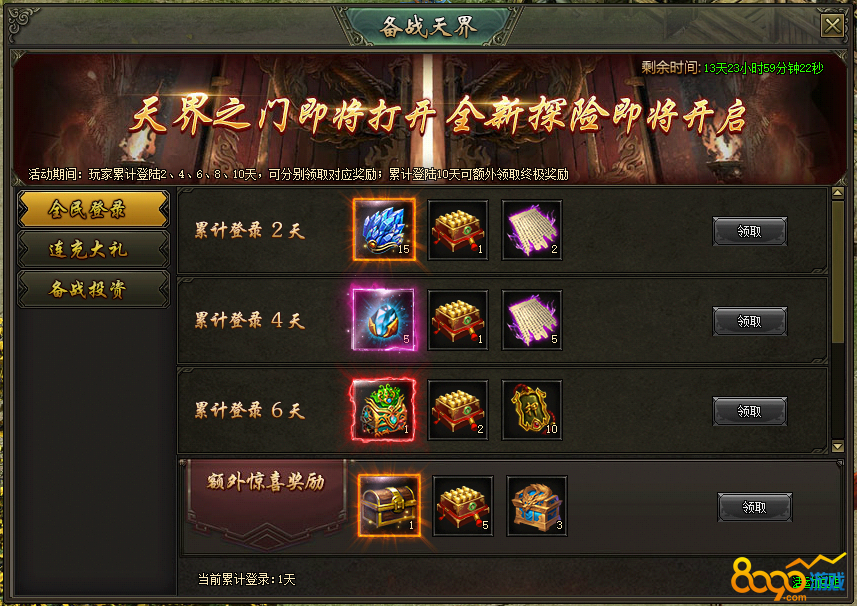Open the 全民登录 tab
This screenshot has width=857, height=606.
[93, 209]
